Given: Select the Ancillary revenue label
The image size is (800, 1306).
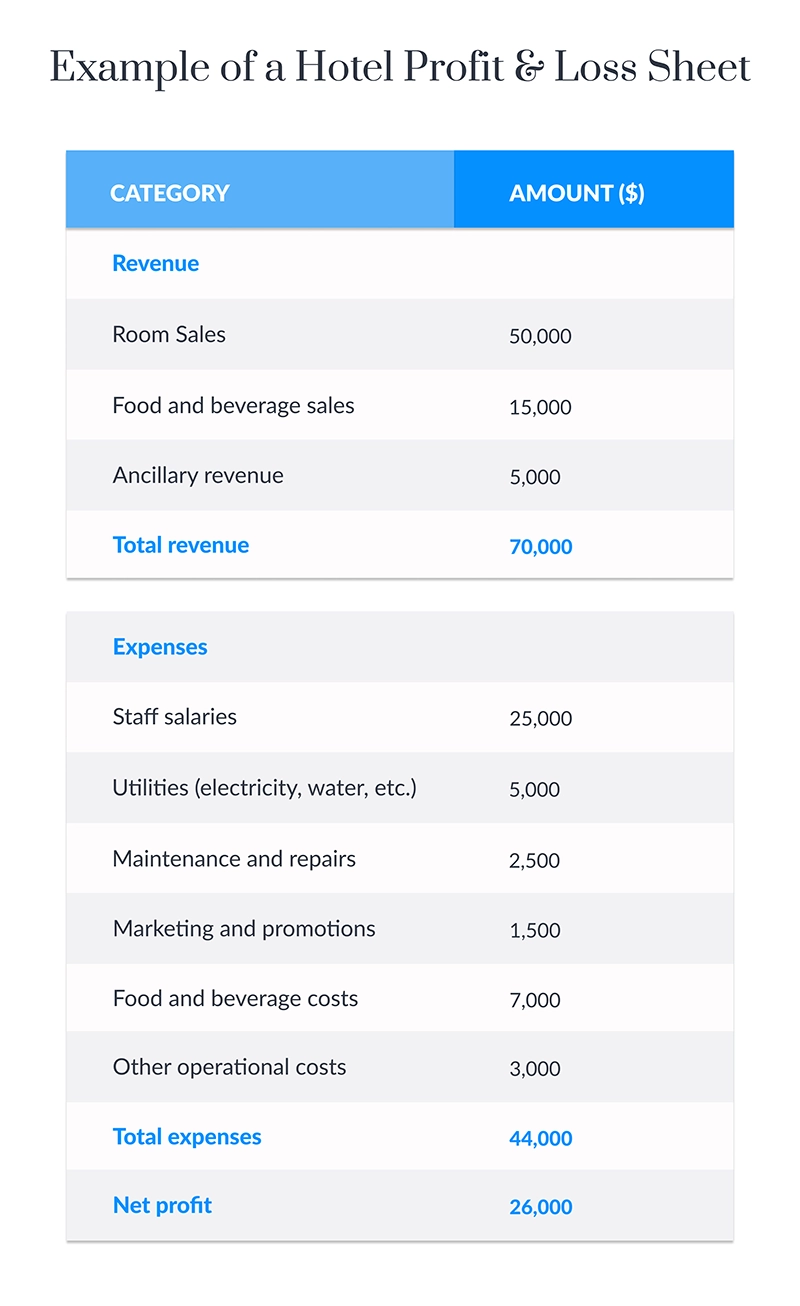Looking at the screenshot, I should click(x=198, y=475).
